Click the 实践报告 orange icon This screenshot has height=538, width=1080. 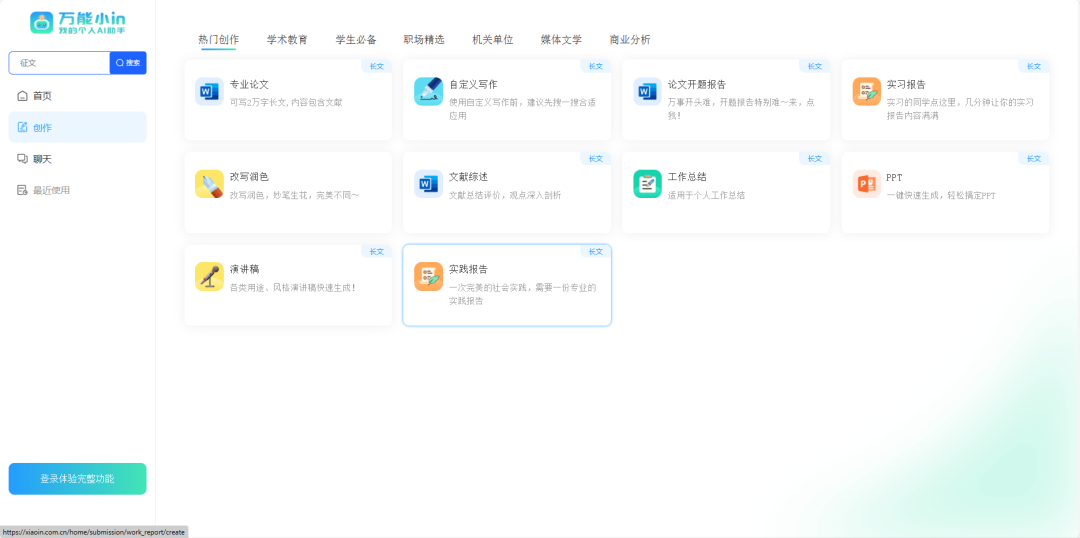428,276
